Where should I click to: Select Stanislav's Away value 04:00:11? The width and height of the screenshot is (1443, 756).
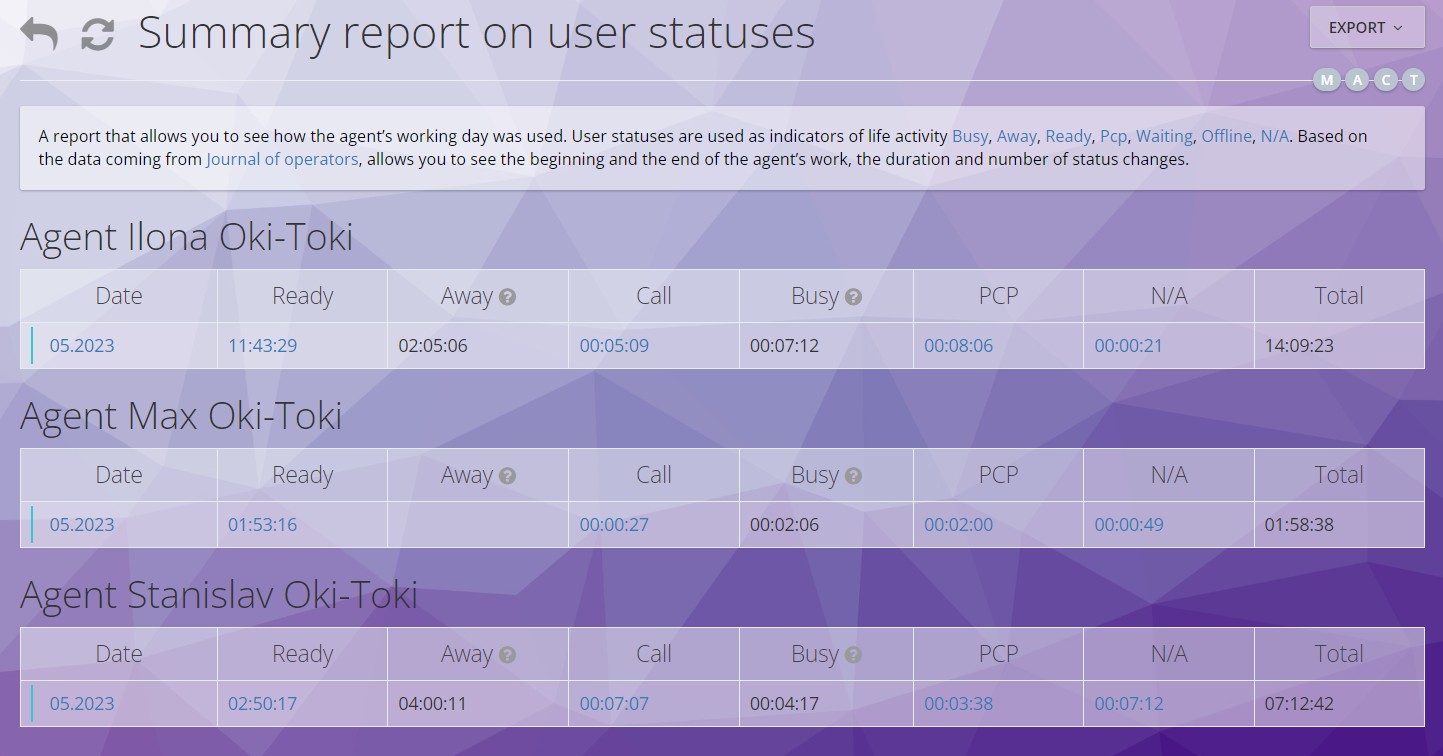click(433, 704)
